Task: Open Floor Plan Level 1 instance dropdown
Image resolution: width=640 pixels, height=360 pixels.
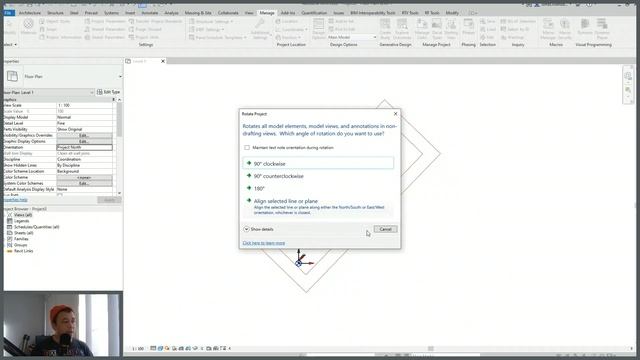Action: tap(49, 93)
